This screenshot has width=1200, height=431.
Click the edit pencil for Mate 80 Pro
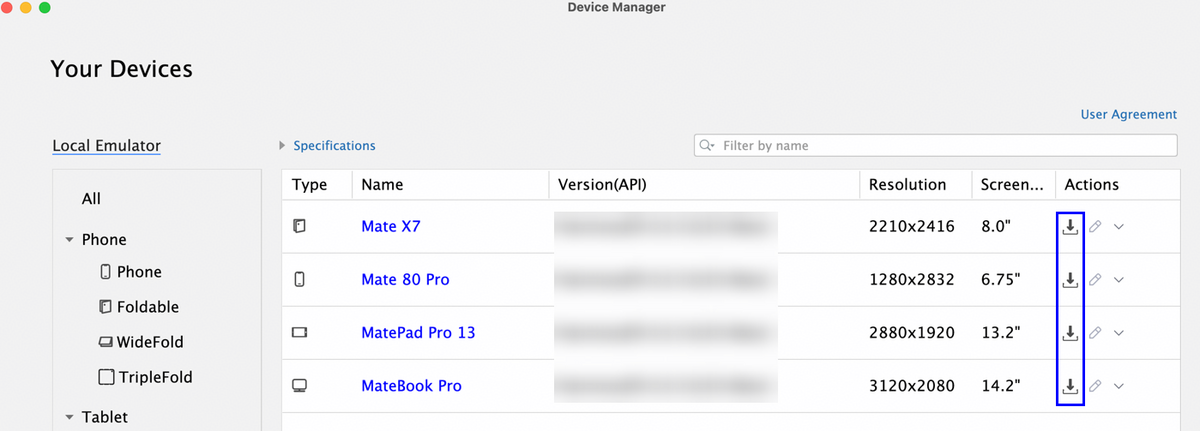pyautogui.click(x=1095, y=280)
